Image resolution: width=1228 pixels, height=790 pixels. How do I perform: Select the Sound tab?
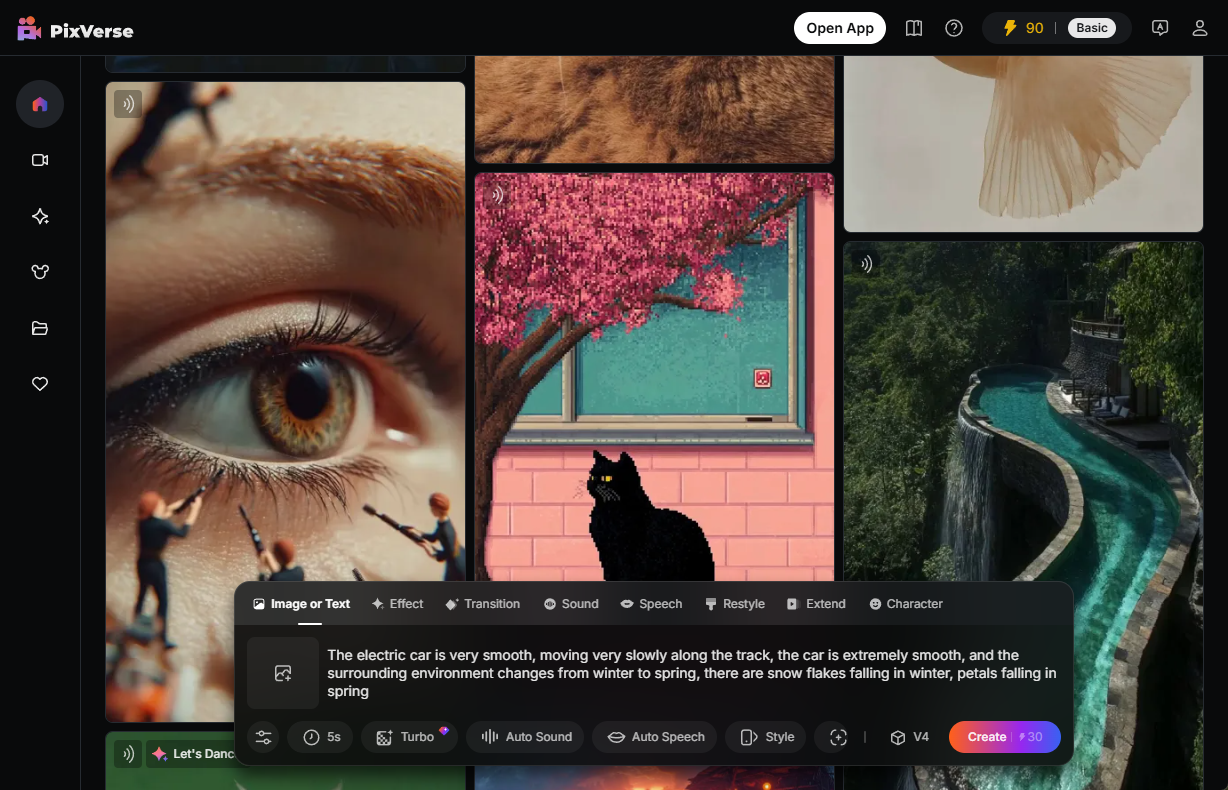pyautogui.click(x=571, y=604)
